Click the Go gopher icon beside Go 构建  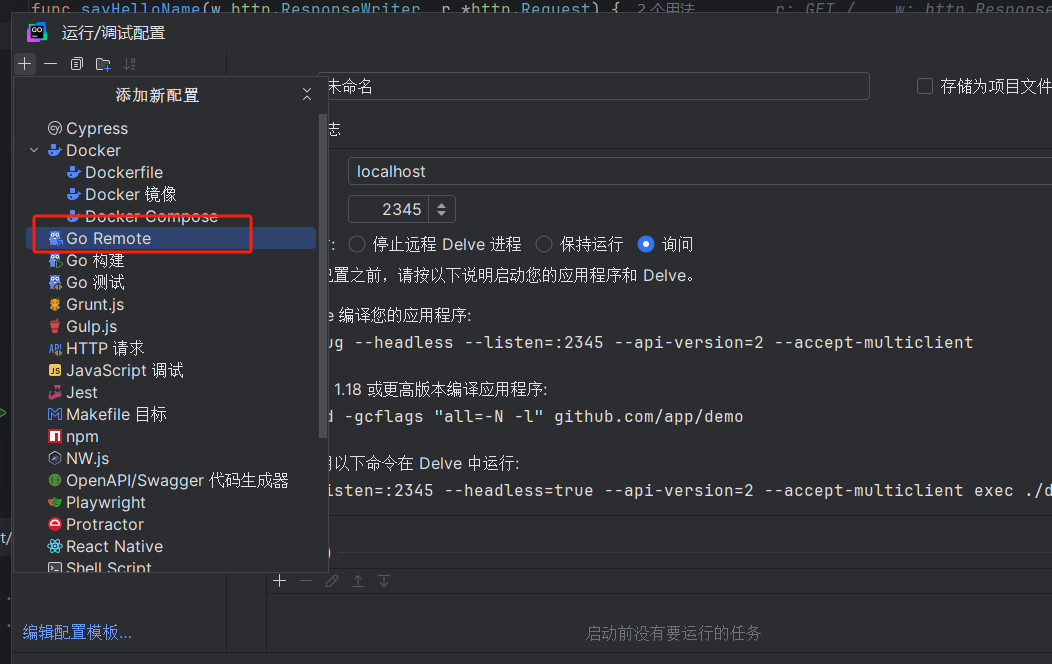tap(55, 260)
